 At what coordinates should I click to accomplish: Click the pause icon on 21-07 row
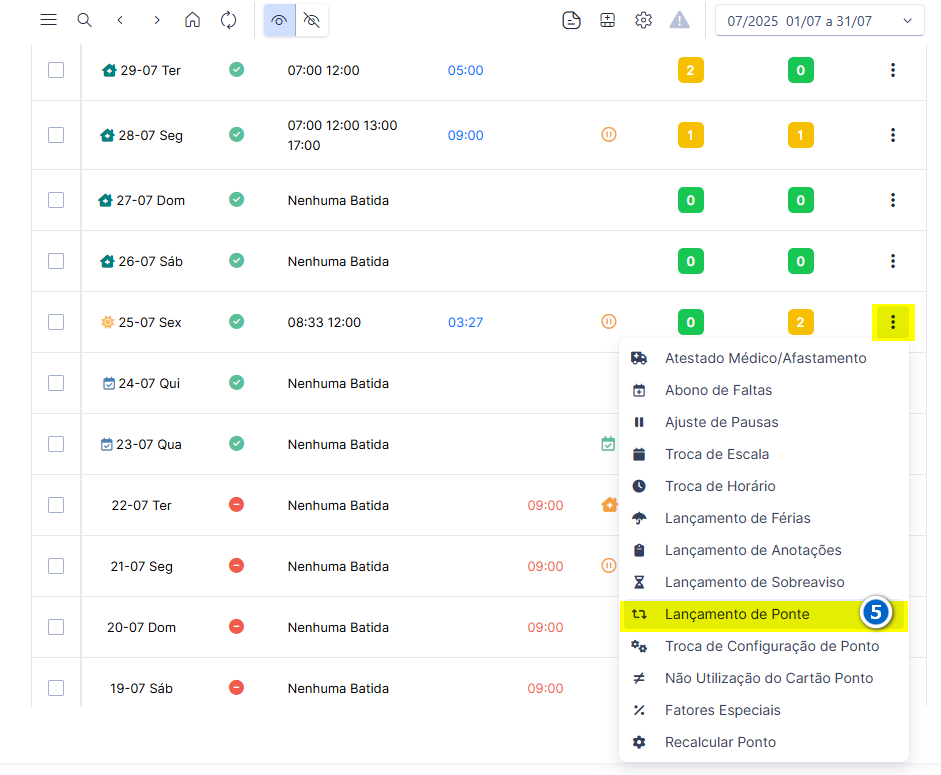click(609, 565)
